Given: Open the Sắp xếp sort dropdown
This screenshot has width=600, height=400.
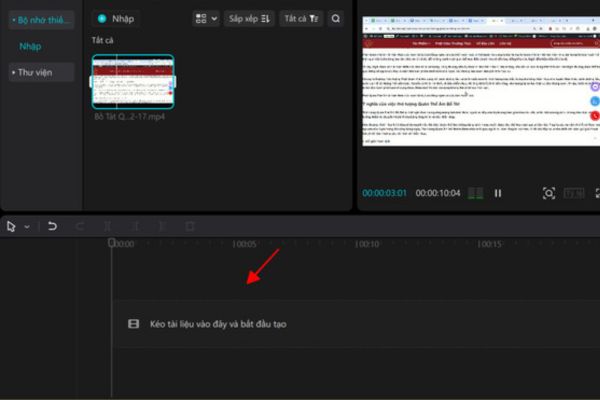Looking at the screenshot, I should [x=249, y=18].
